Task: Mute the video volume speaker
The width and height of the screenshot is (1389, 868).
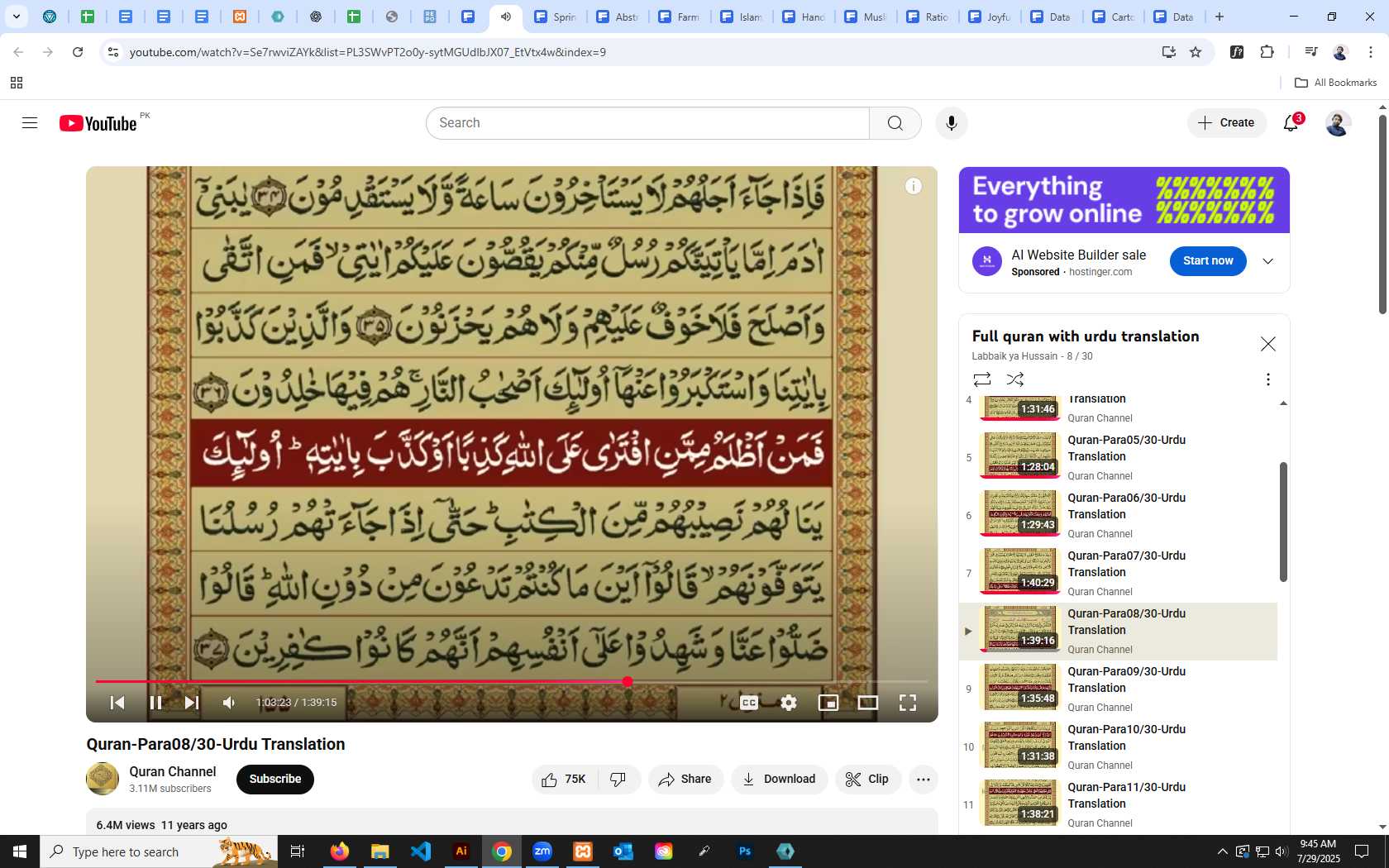Action: click(229, 703)
